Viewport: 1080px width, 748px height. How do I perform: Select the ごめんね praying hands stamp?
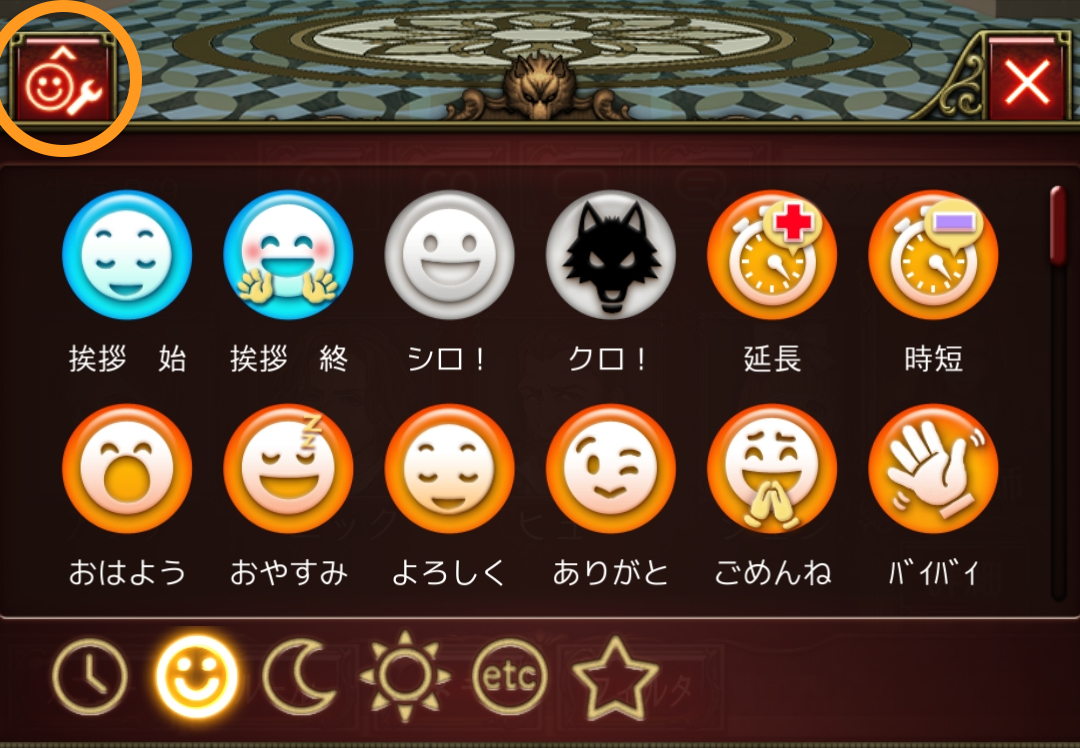click(x=771, y=469)
